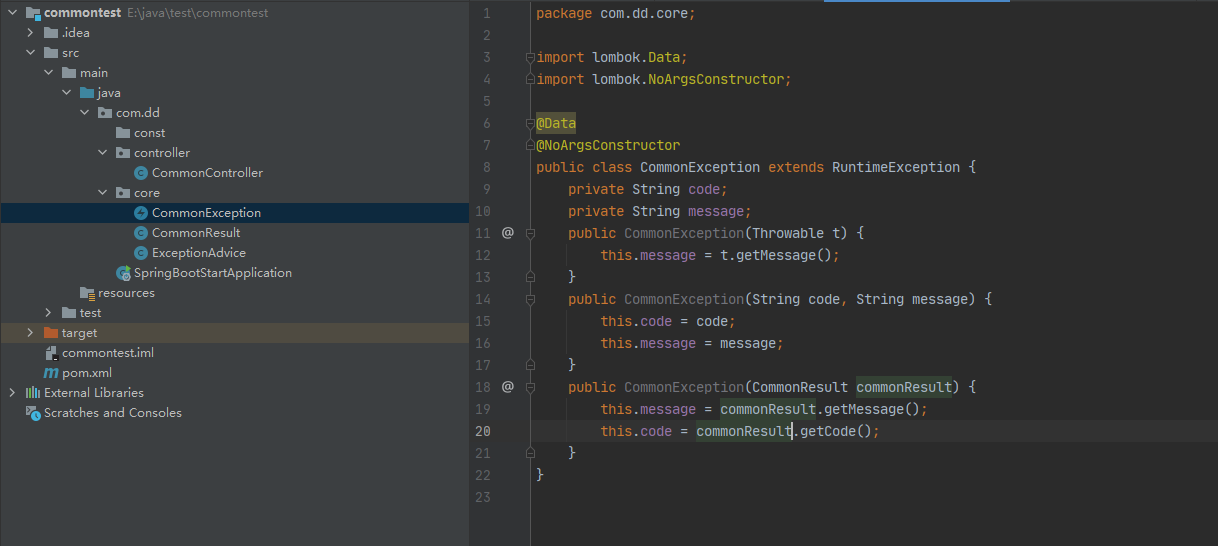1218x546 pixels.
Task: Select the const package label
Action: coord(150,133)
